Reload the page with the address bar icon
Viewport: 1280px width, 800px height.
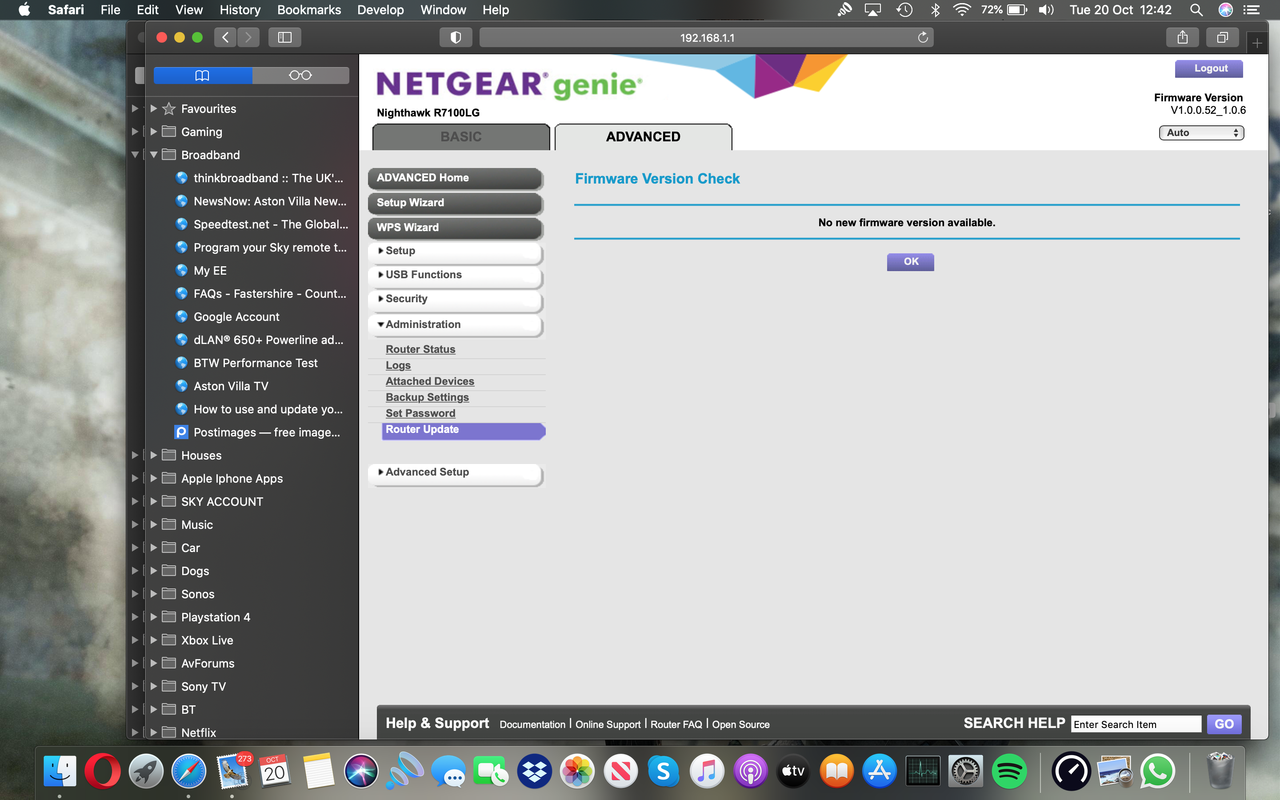click(x=923, y=37)
